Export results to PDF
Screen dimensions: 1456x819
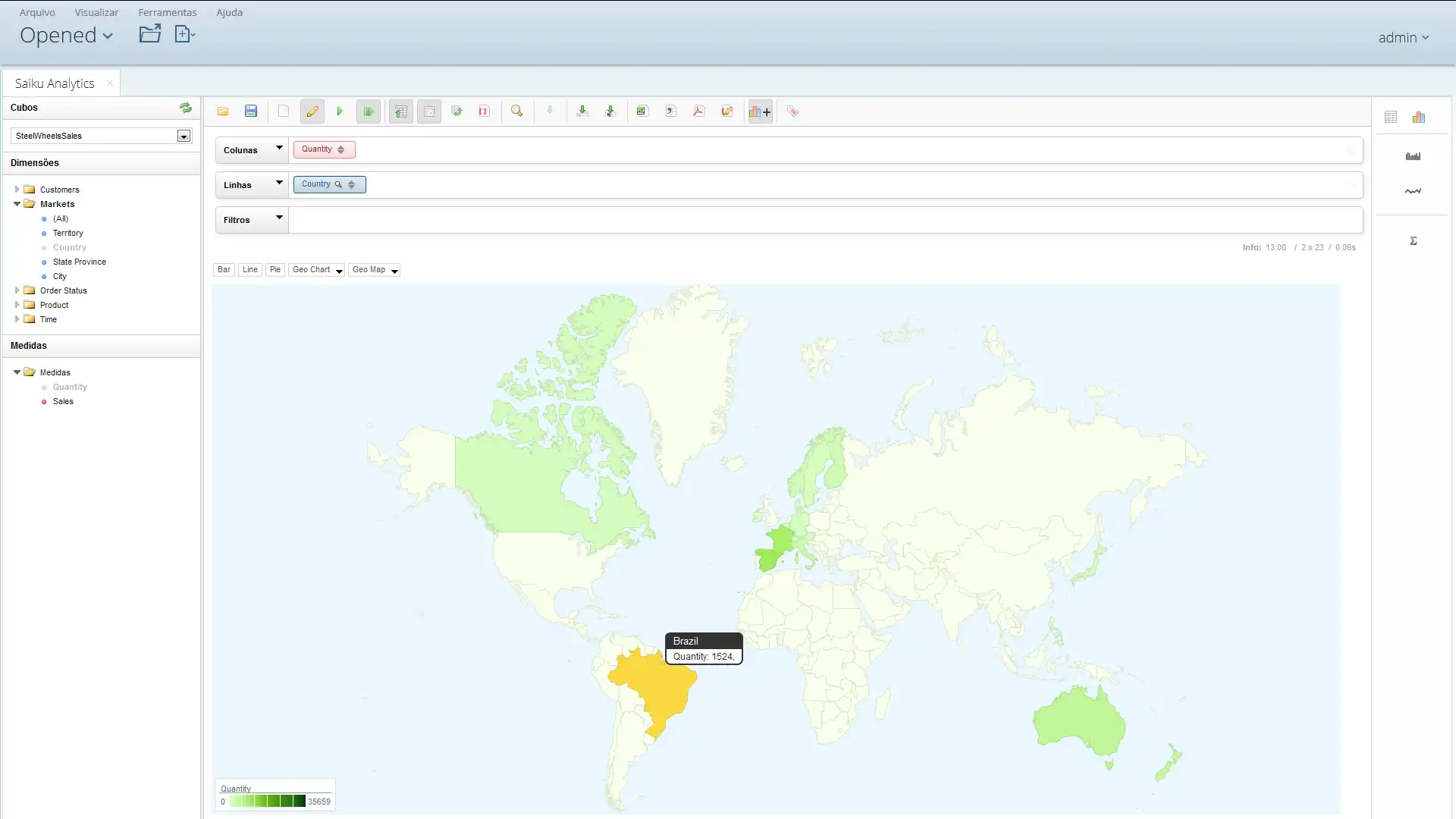699,111
